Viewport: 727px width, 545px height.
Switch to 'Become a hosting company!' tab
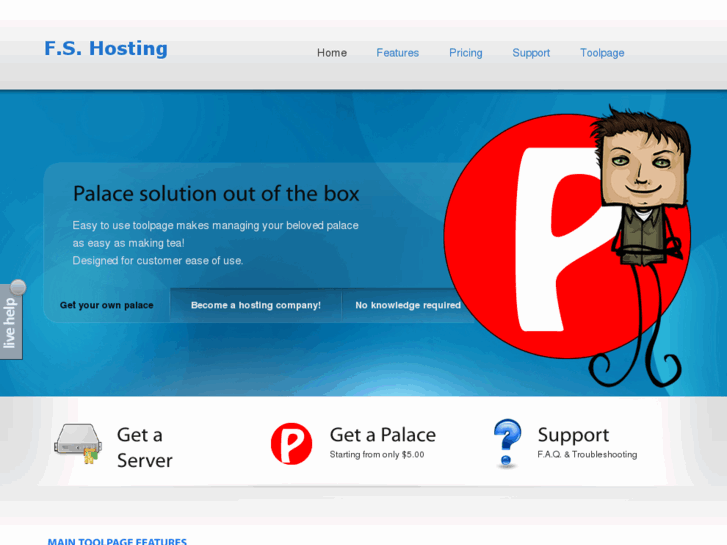(255, 305)
